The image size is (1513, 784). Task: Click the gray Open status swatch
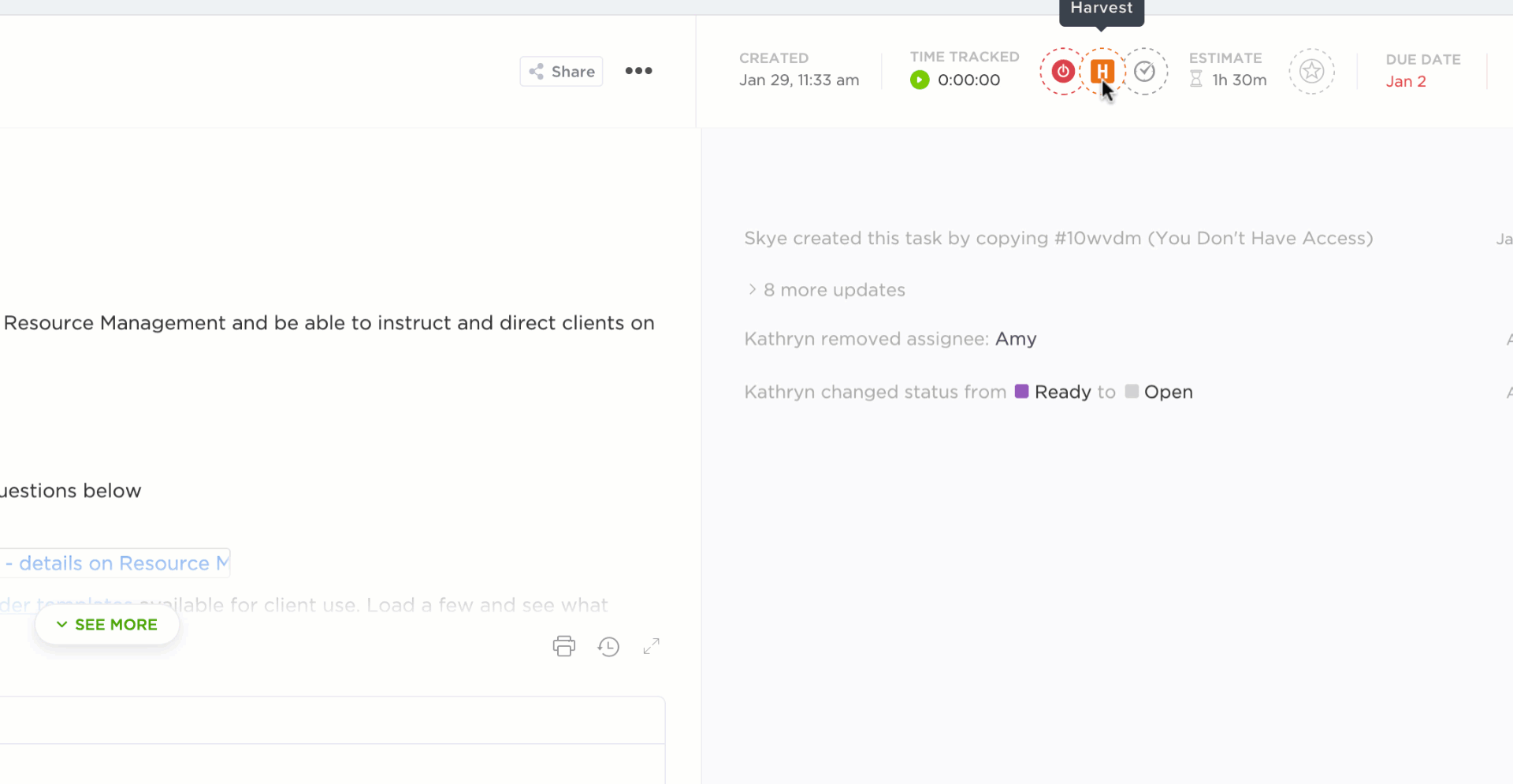point(1132,392)
